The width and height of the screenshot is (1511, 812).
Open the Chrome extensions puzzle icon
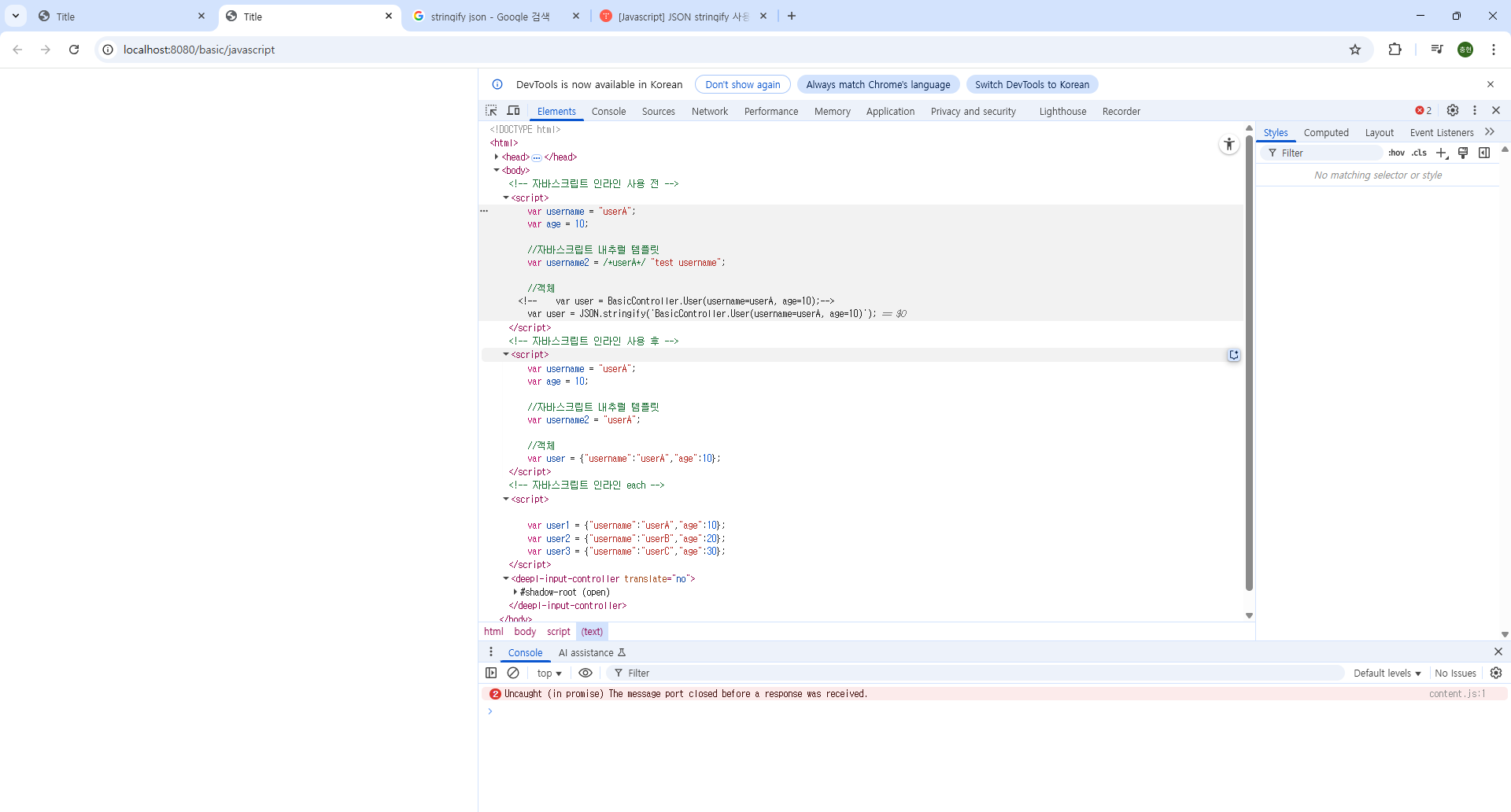click(x=1395, y=50)
